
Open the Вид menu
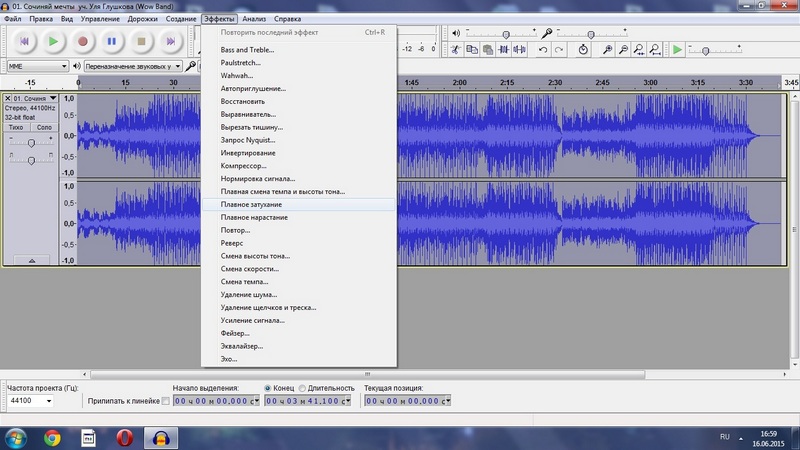pyautogui.click(x=67, y=19)
